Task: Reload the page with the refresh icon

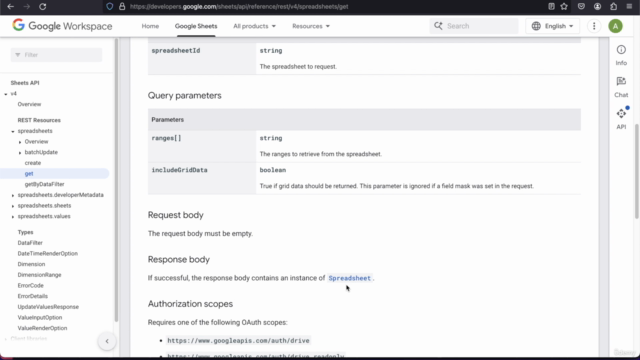Action: point(42,7)
